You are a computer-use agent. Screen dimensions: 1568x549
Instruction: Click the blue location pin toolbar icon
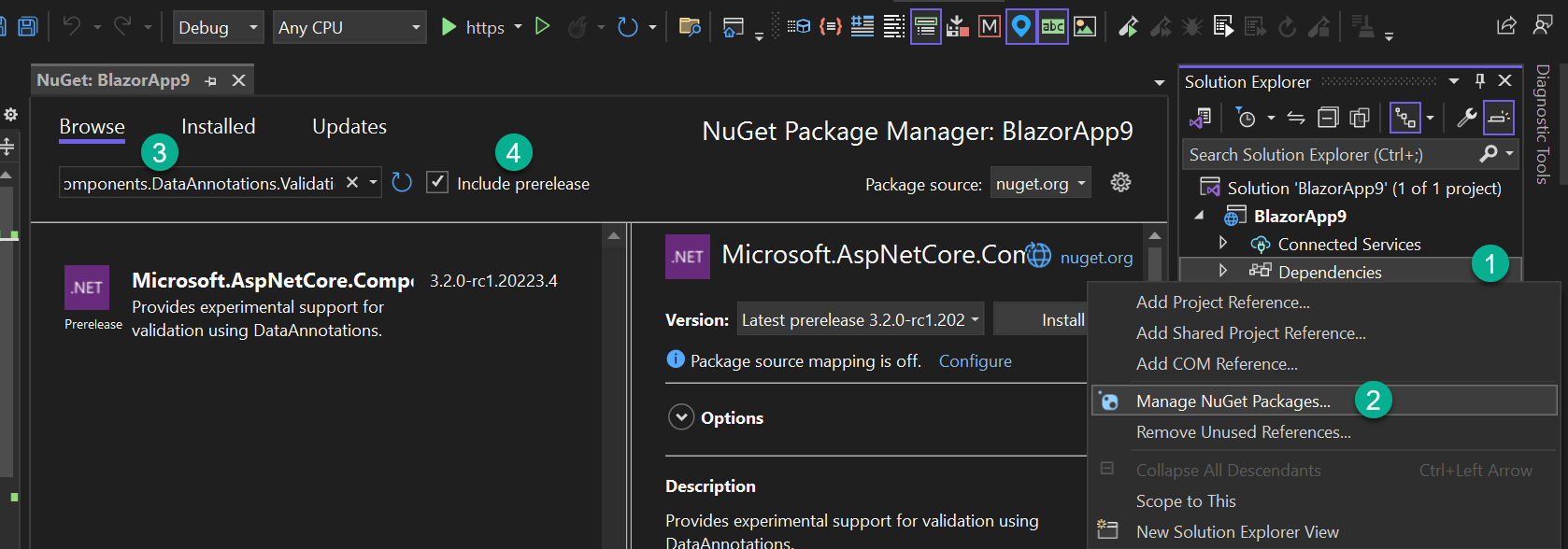1021,26
